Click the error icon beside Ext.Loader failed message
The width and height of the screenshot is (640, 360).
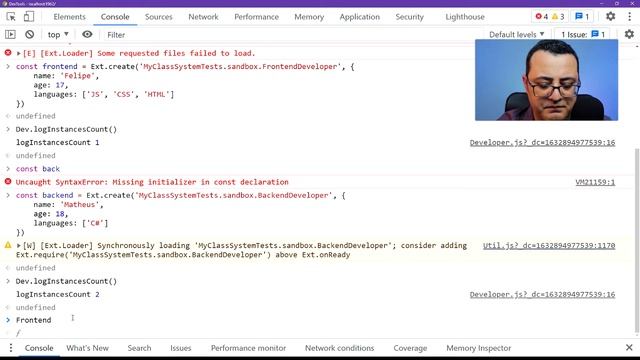tap(8, 53)
